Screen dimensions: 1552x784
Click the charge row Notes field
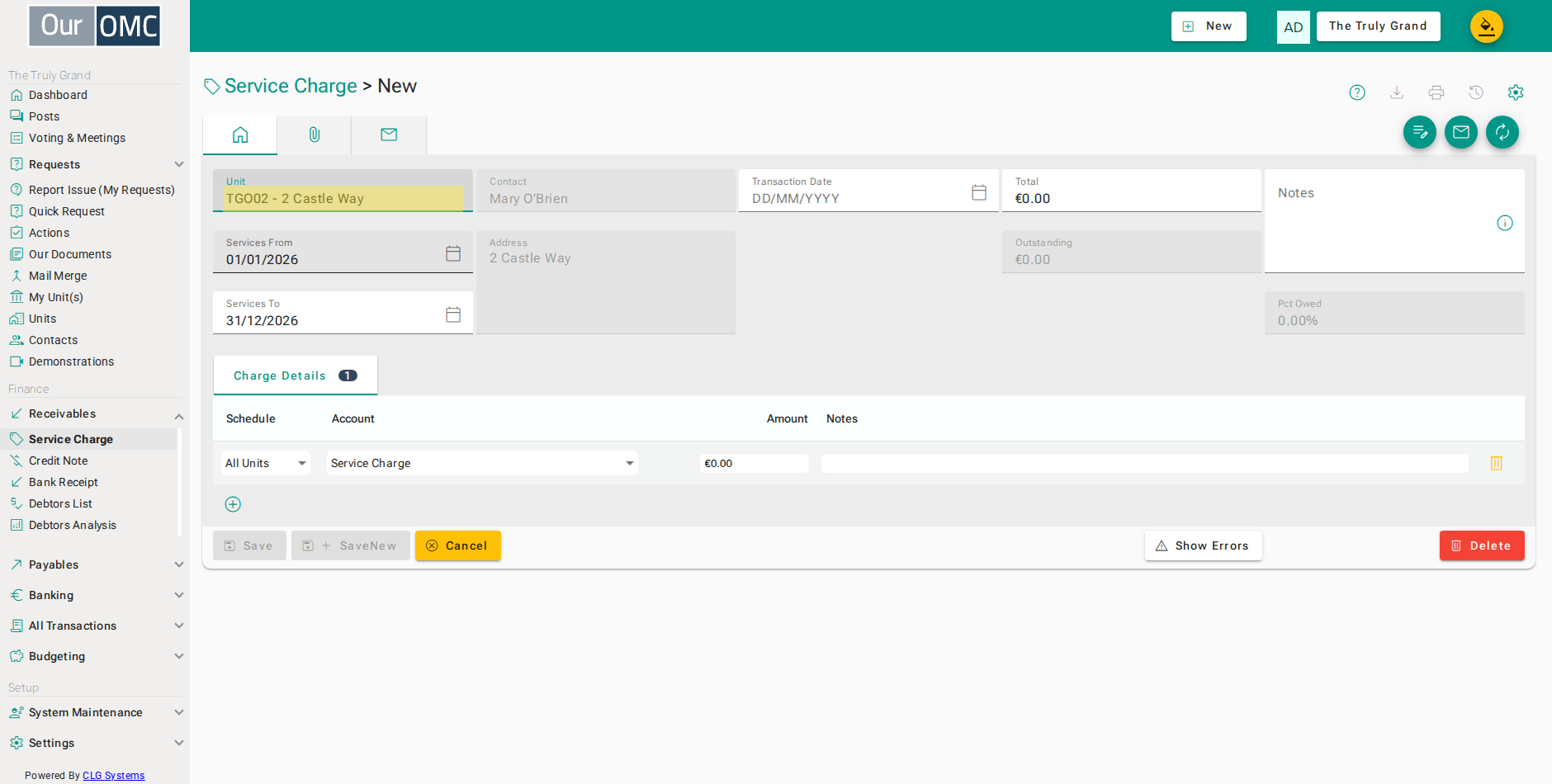[x=1145, y=463]
